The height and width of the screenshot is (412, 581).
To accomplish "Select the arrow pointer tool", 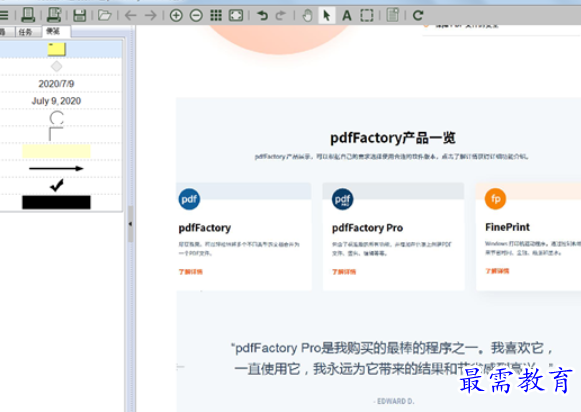I will click(327, 16).
